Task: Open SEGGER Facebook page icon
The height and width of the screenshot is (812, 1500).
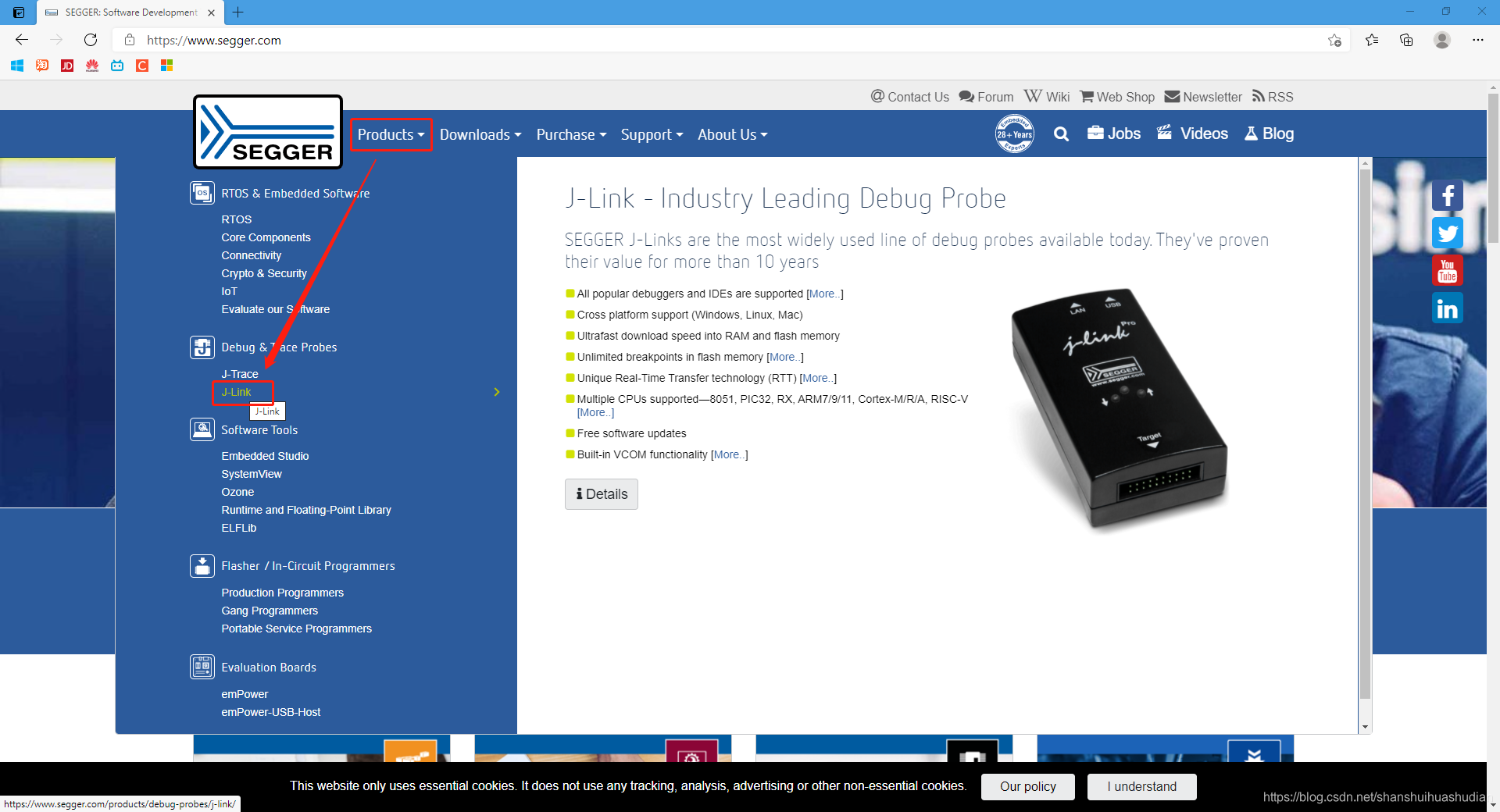Action: coord(1447,195)
